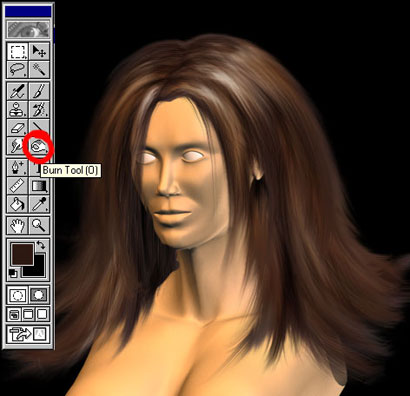
Task: Set Full Screen Mode with menu bar
Action: [x=28, y=314]
